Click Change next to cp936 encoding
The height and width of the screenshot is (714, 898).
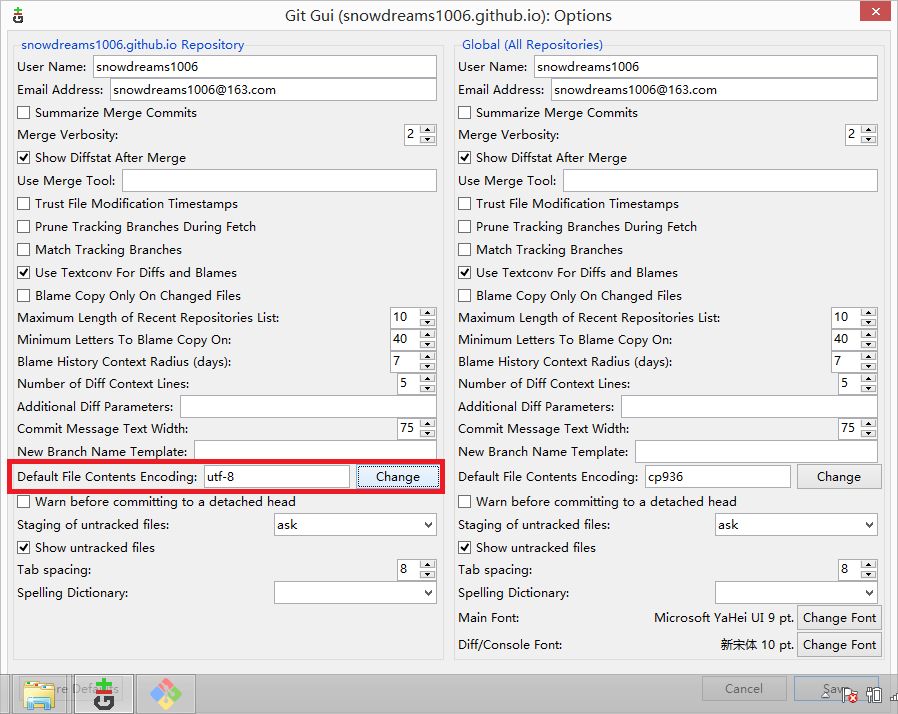838,477
